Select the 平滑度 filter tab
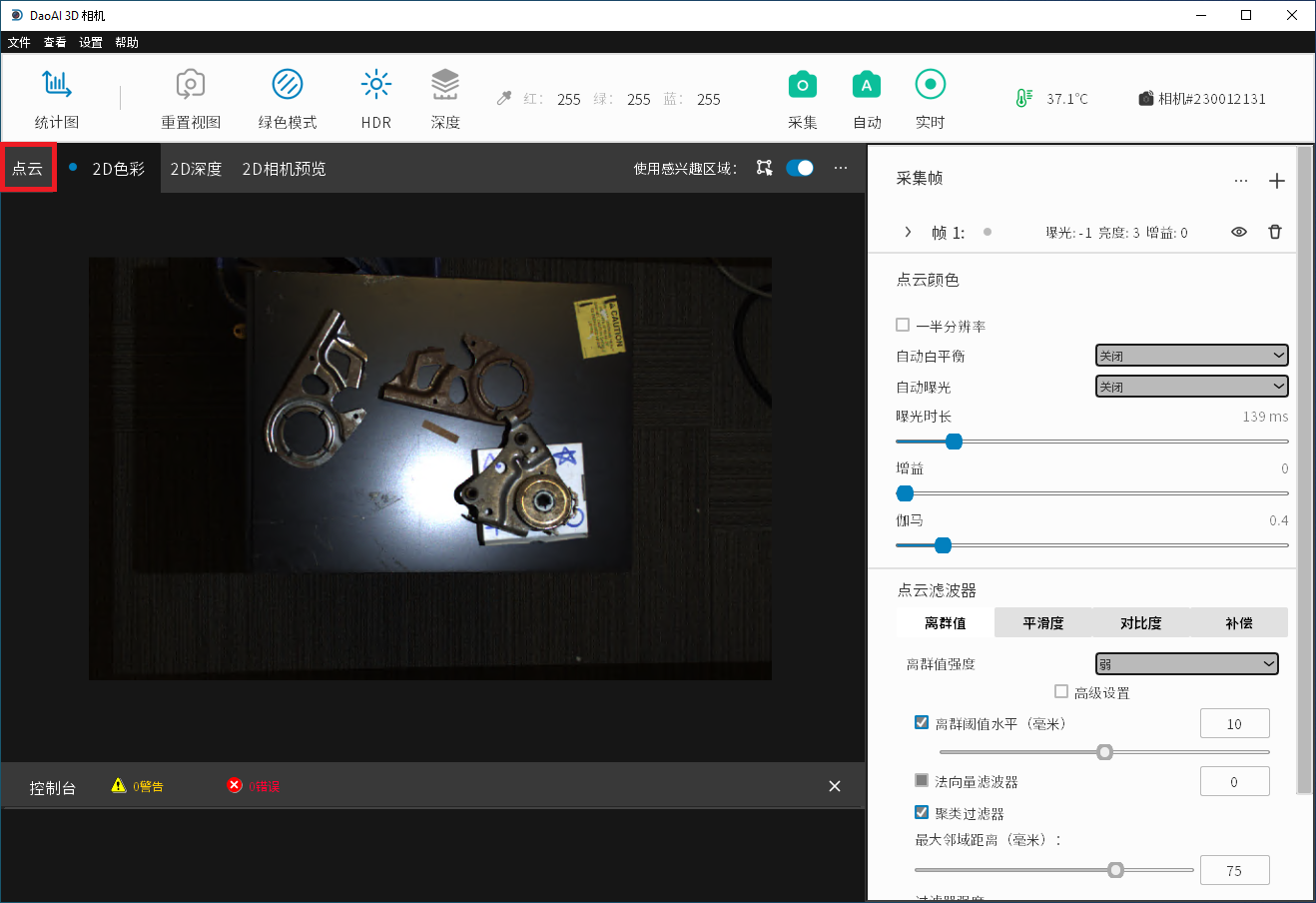The width and height of the screenshot is (1316, 903). coord(1043,622)
